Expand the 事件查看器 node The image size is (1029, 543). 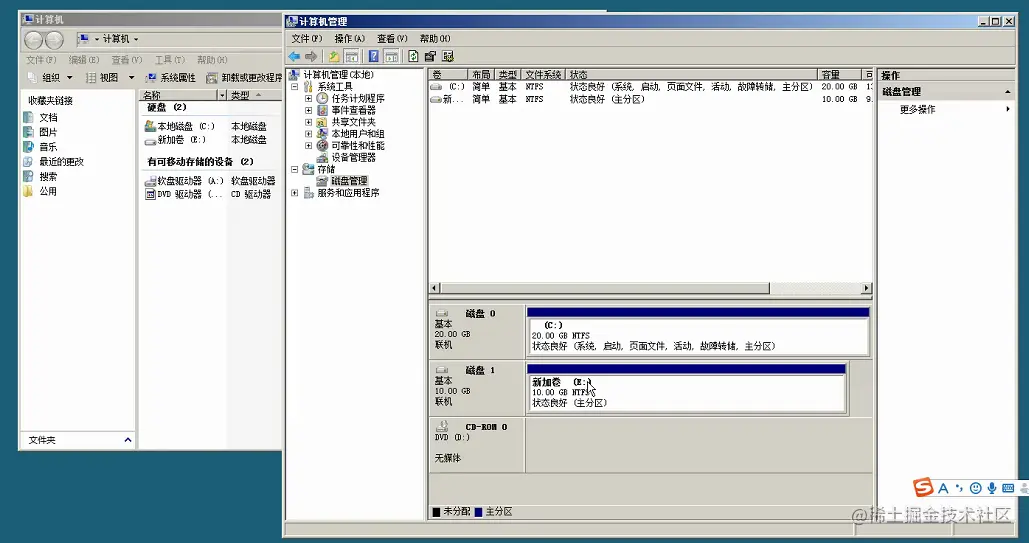tap(308, 110)
